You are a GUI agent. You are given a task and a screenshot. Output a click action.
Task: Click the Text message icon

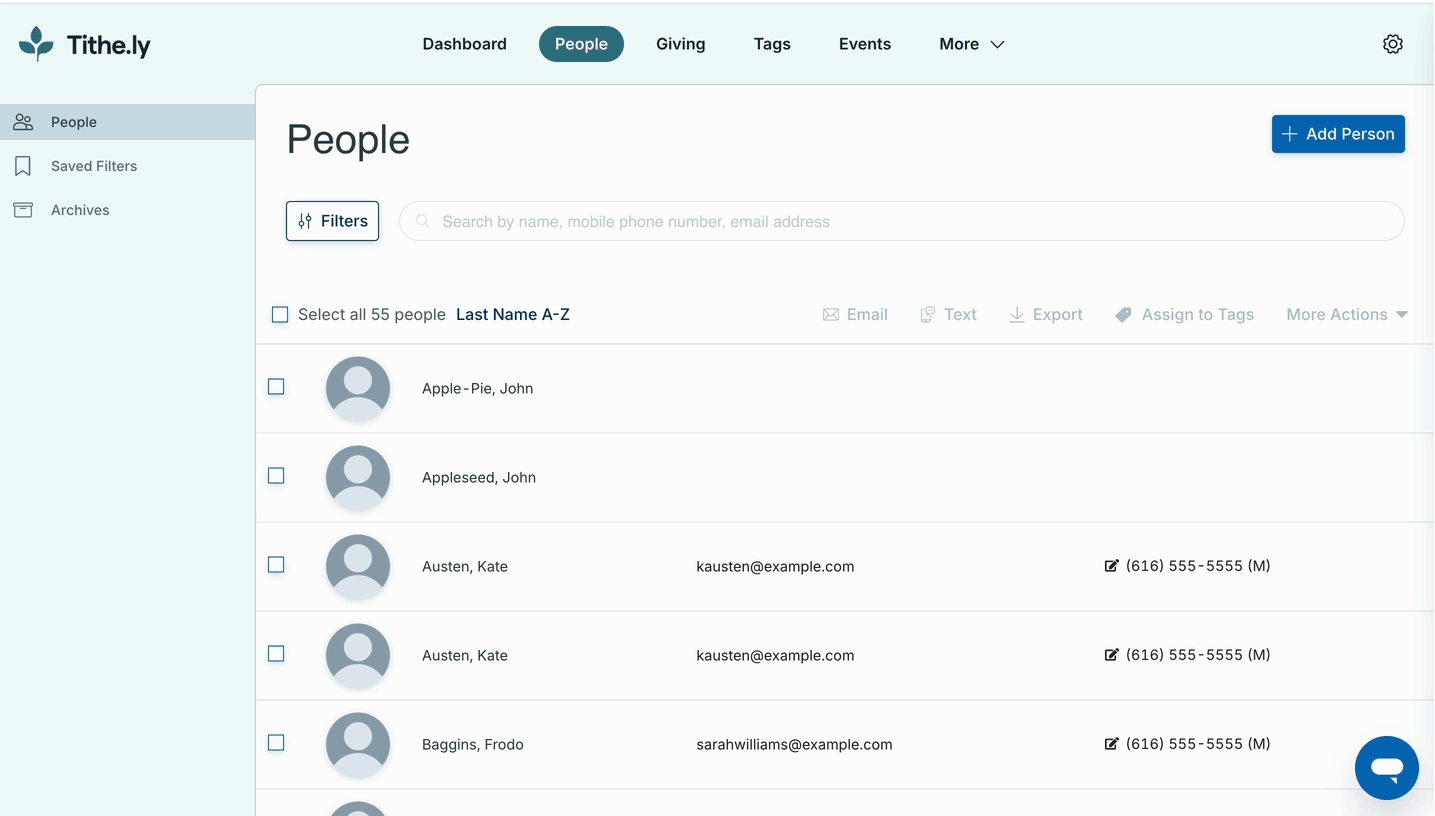click(x=928, y=315)
